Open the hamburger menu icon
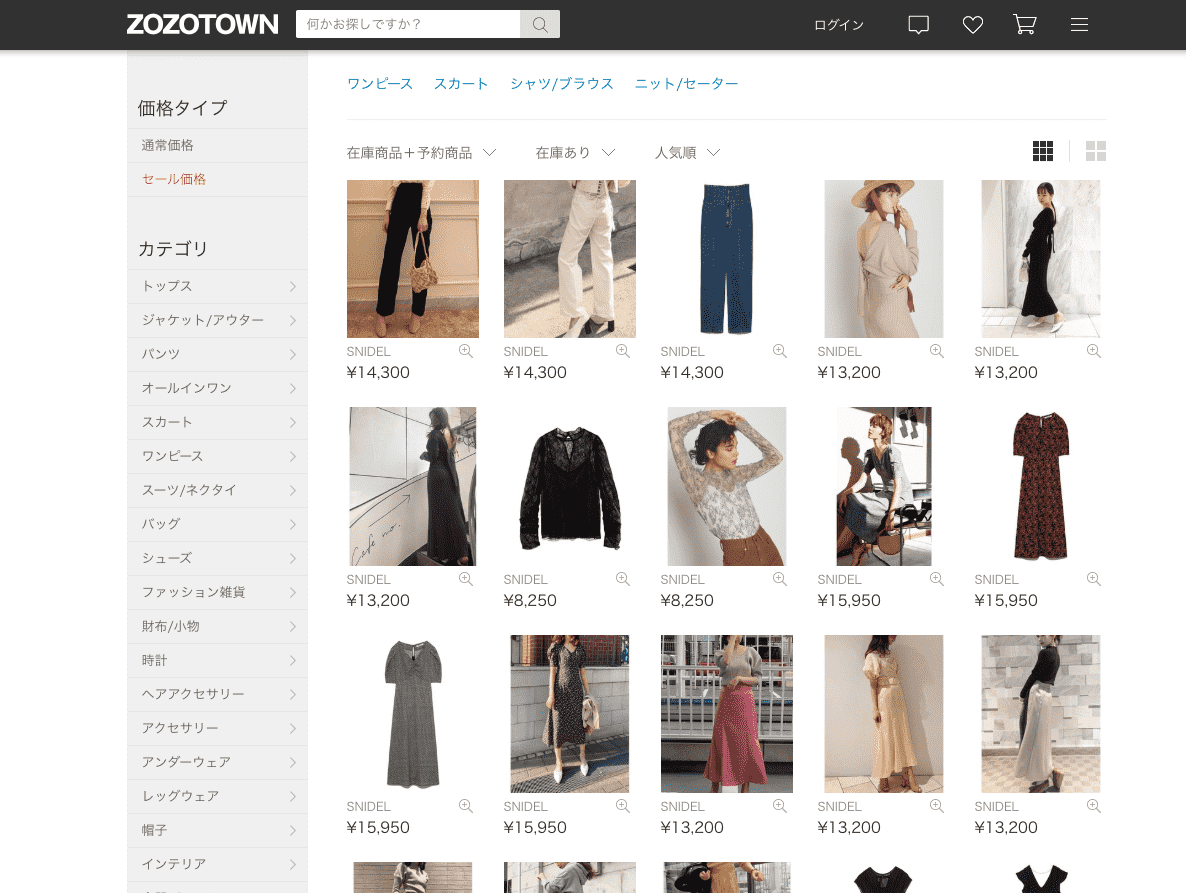 (1079, 25)
